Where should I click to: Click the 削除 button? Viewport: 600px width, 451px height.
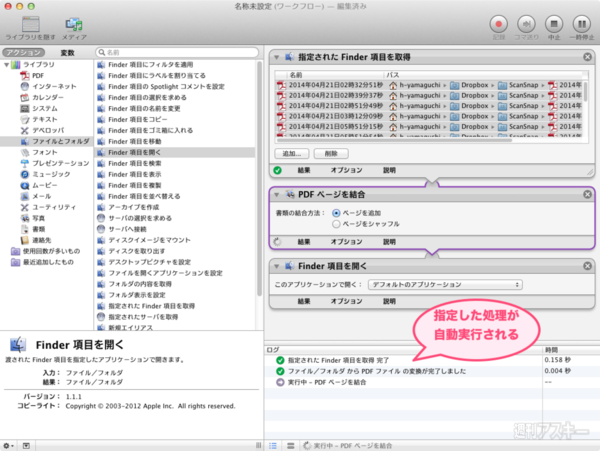click(331, 153)
